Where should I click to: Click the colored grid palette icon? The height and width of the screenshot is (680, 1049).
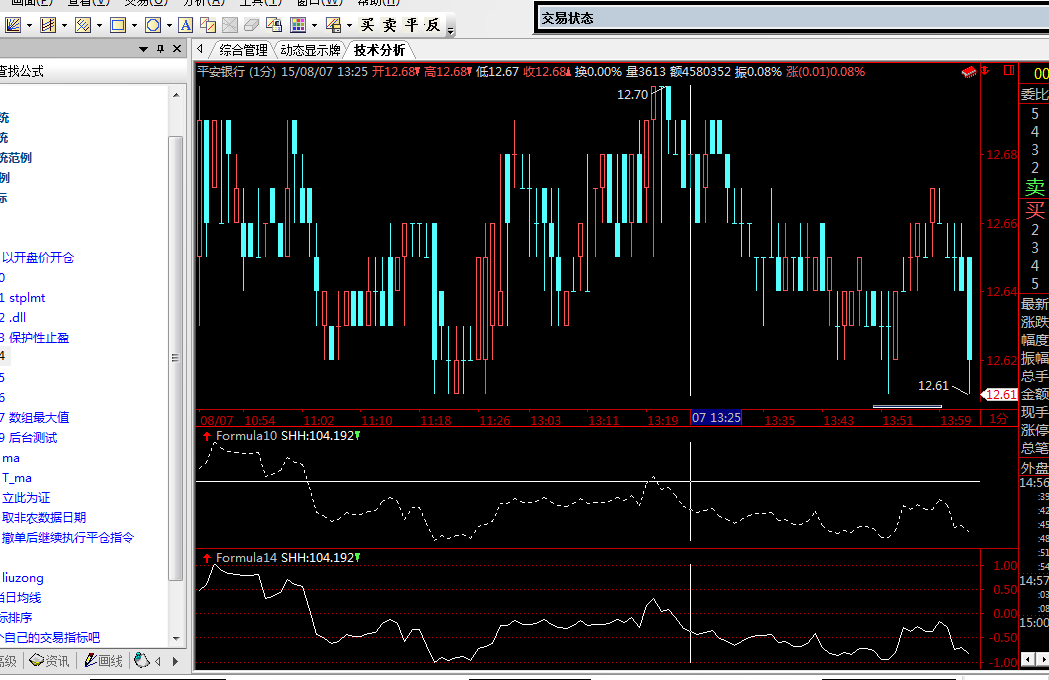[x=299, y=25]
